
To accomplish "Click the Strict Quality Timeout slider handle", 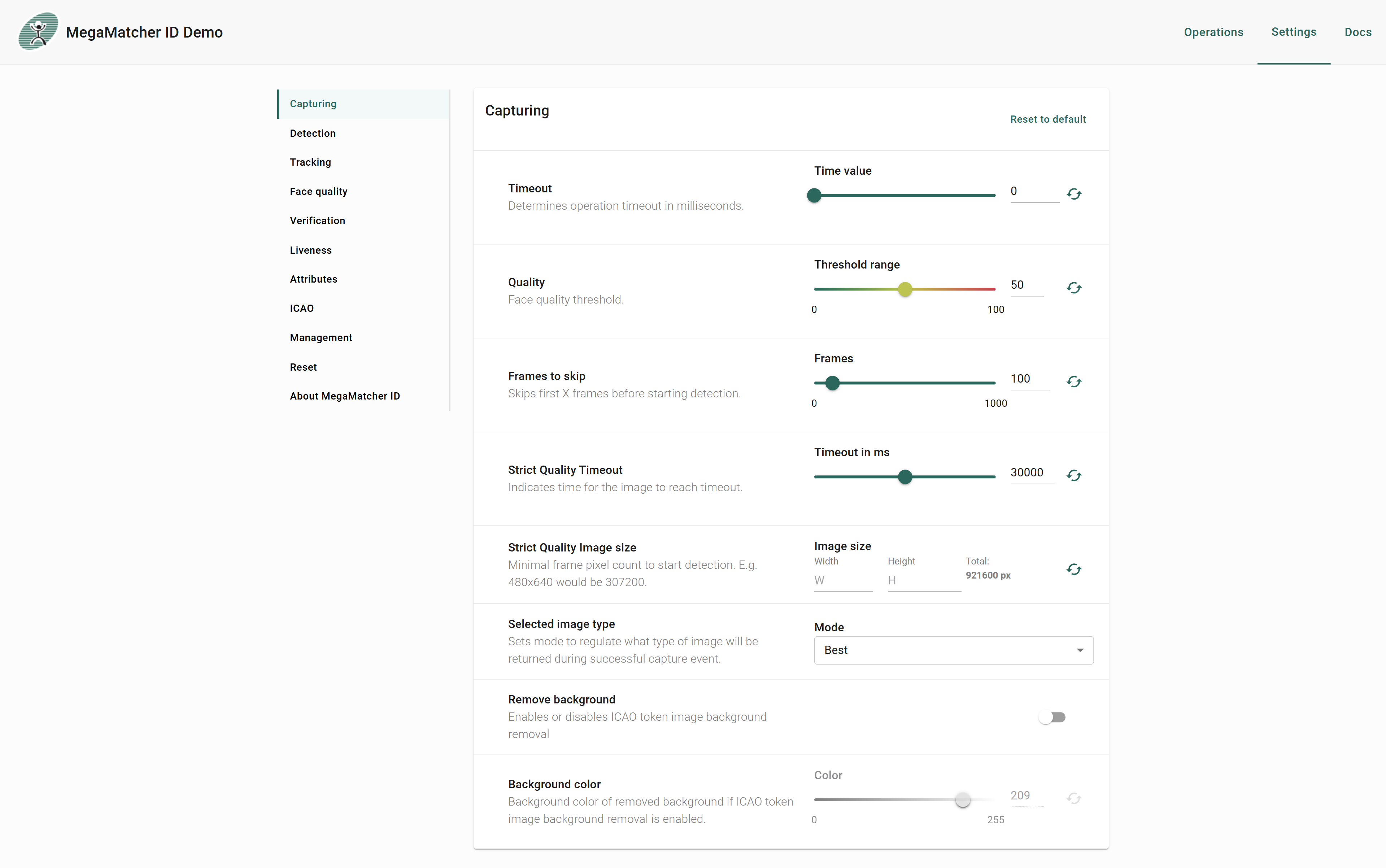I will pos(905,476).
